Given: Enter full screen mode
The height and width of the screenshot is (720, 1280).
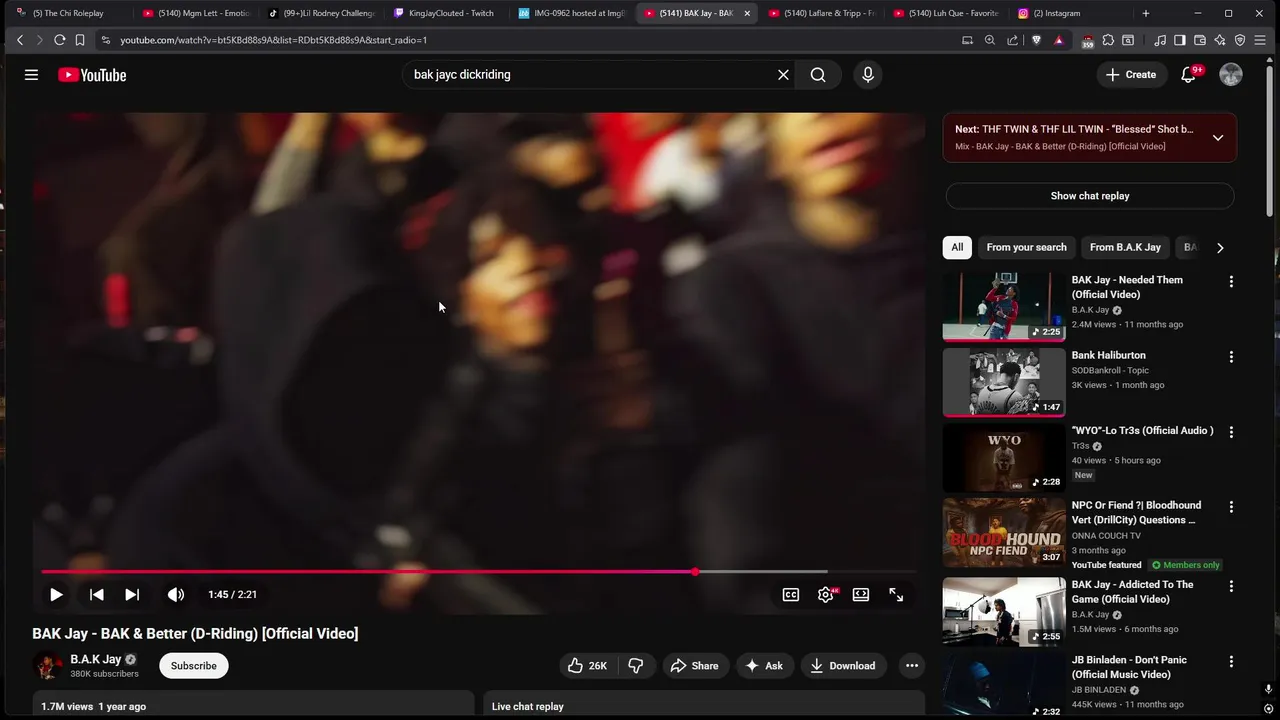Looking at the screenshot, I should pyautogui.click(x=896, y=594).
